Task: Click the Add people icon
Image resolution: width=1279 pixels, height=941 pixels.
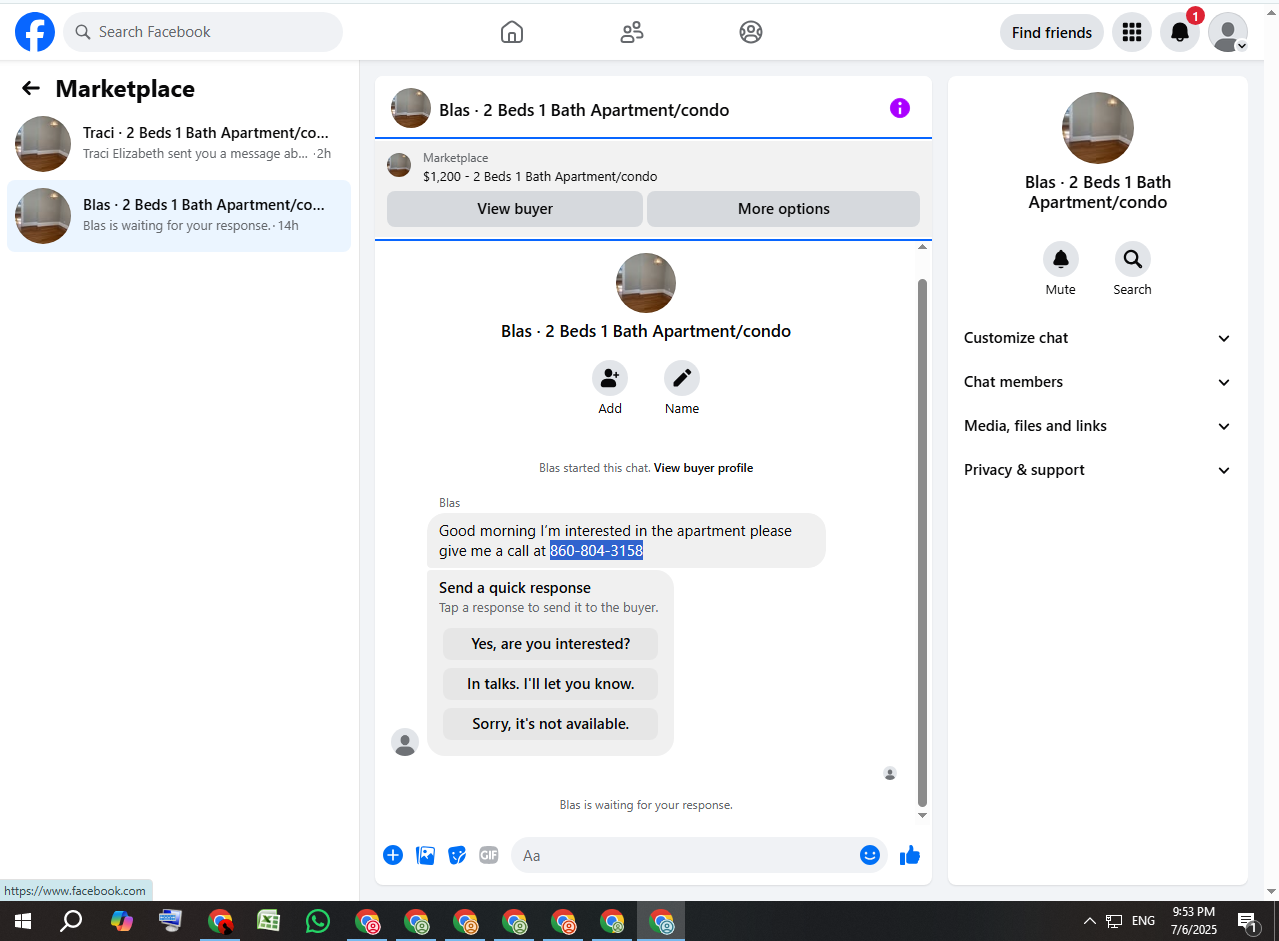Action: click(x=610, y=378)
